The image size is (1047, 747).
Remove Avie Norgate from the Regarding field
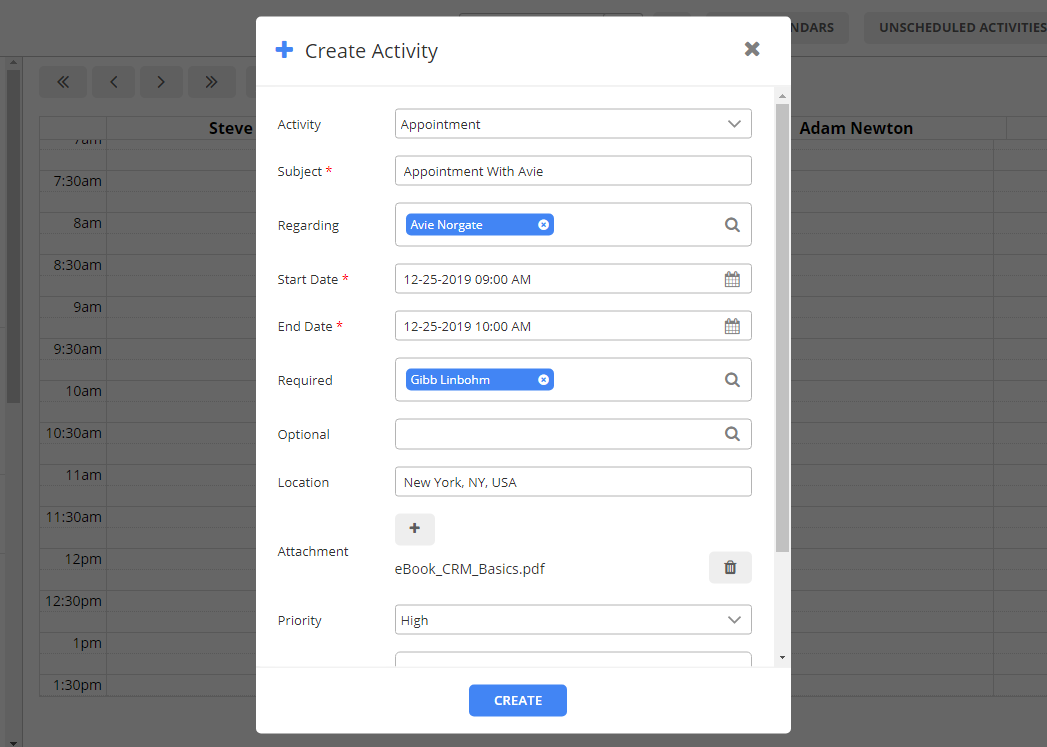pos(541,224)
